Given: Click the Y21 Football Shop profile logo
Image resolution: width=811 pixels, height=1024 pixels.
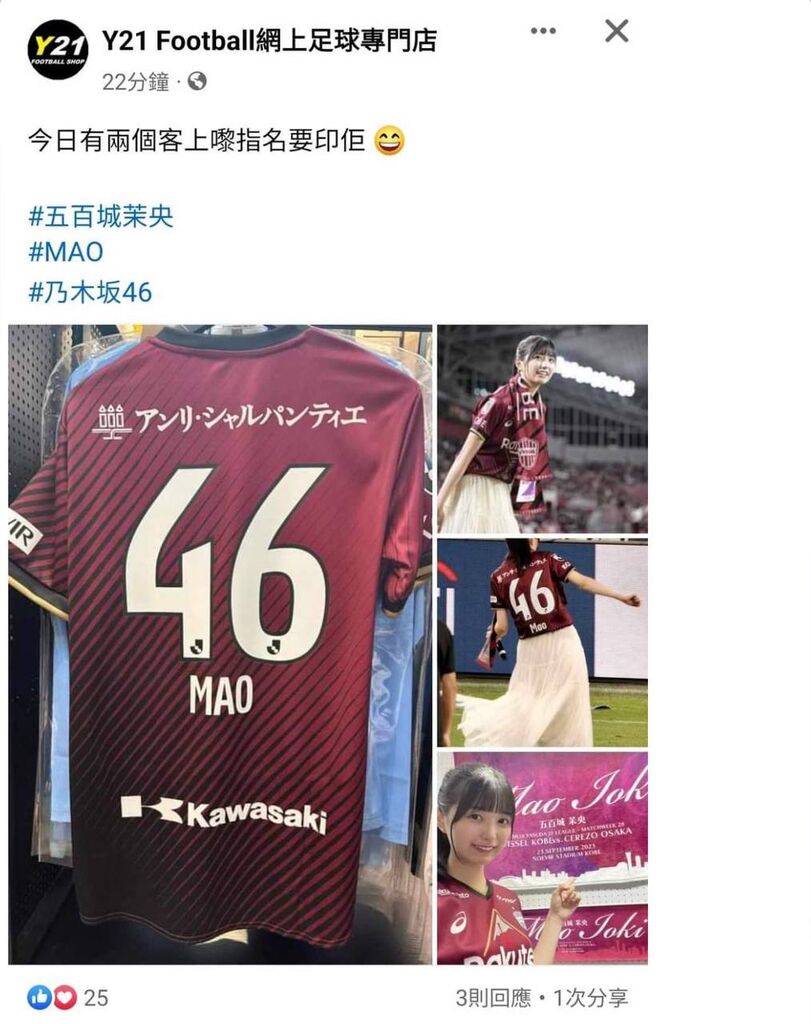Looking at the screenshot, I should point(58,50).
